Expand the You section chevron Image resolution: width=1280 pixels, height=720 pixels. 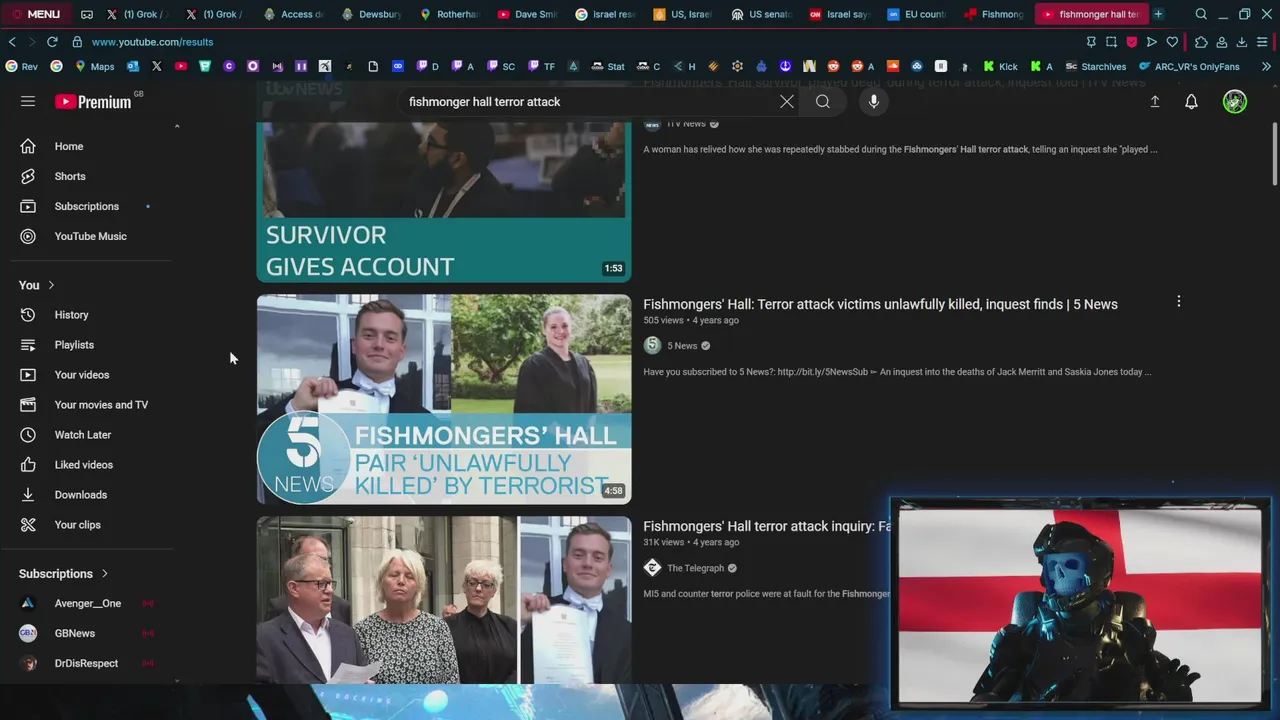51,285
